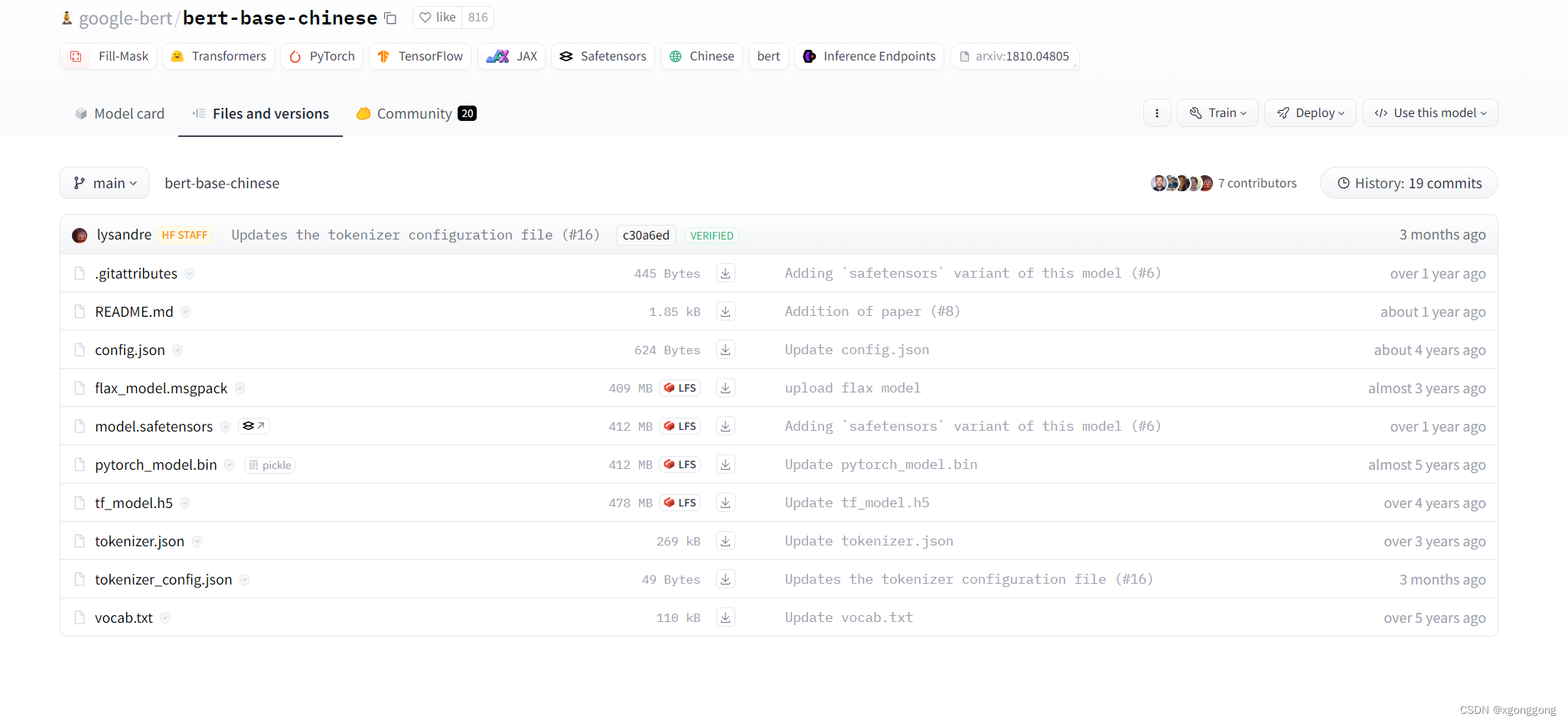This screenshot has height=723, width=1568.
Task: Open the README.md file
Action: tap(134, 312)
